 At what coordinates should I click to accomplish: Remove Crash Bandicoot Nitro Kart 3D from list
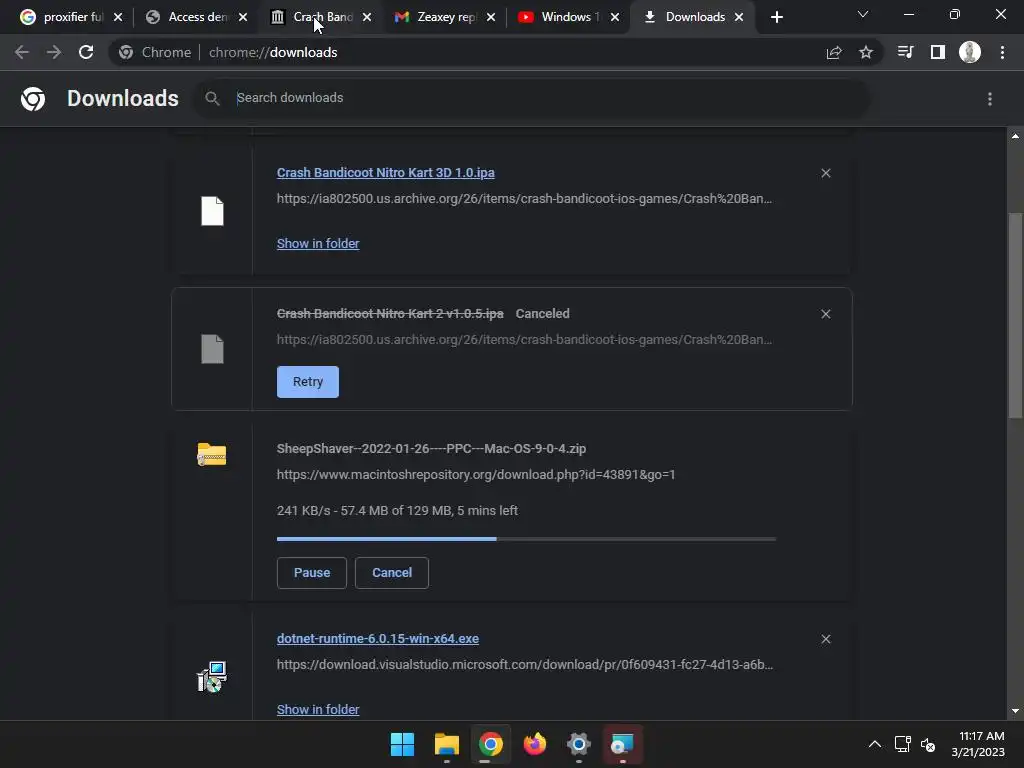(x=825, y=173)
